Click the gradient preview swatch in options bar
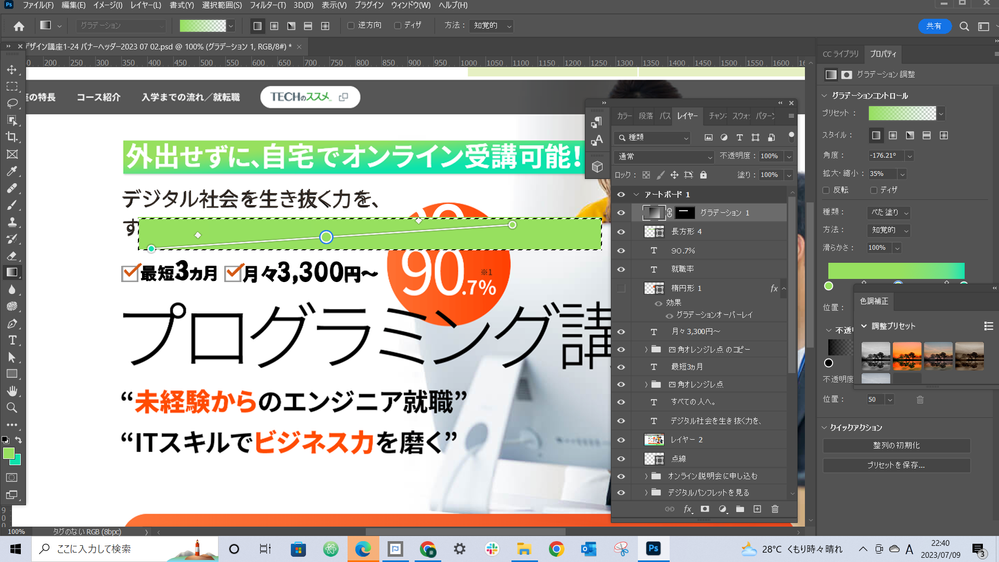The image size is (999, 562). 203,26
